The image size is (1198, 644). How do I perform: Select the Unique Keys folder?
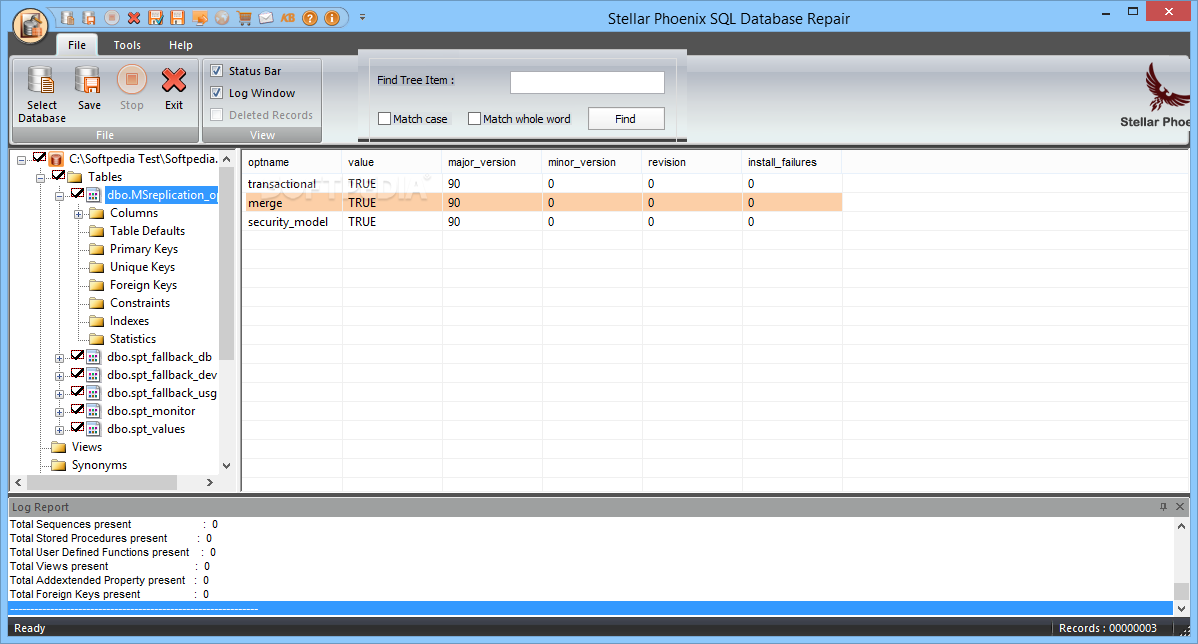coord(142,267)
